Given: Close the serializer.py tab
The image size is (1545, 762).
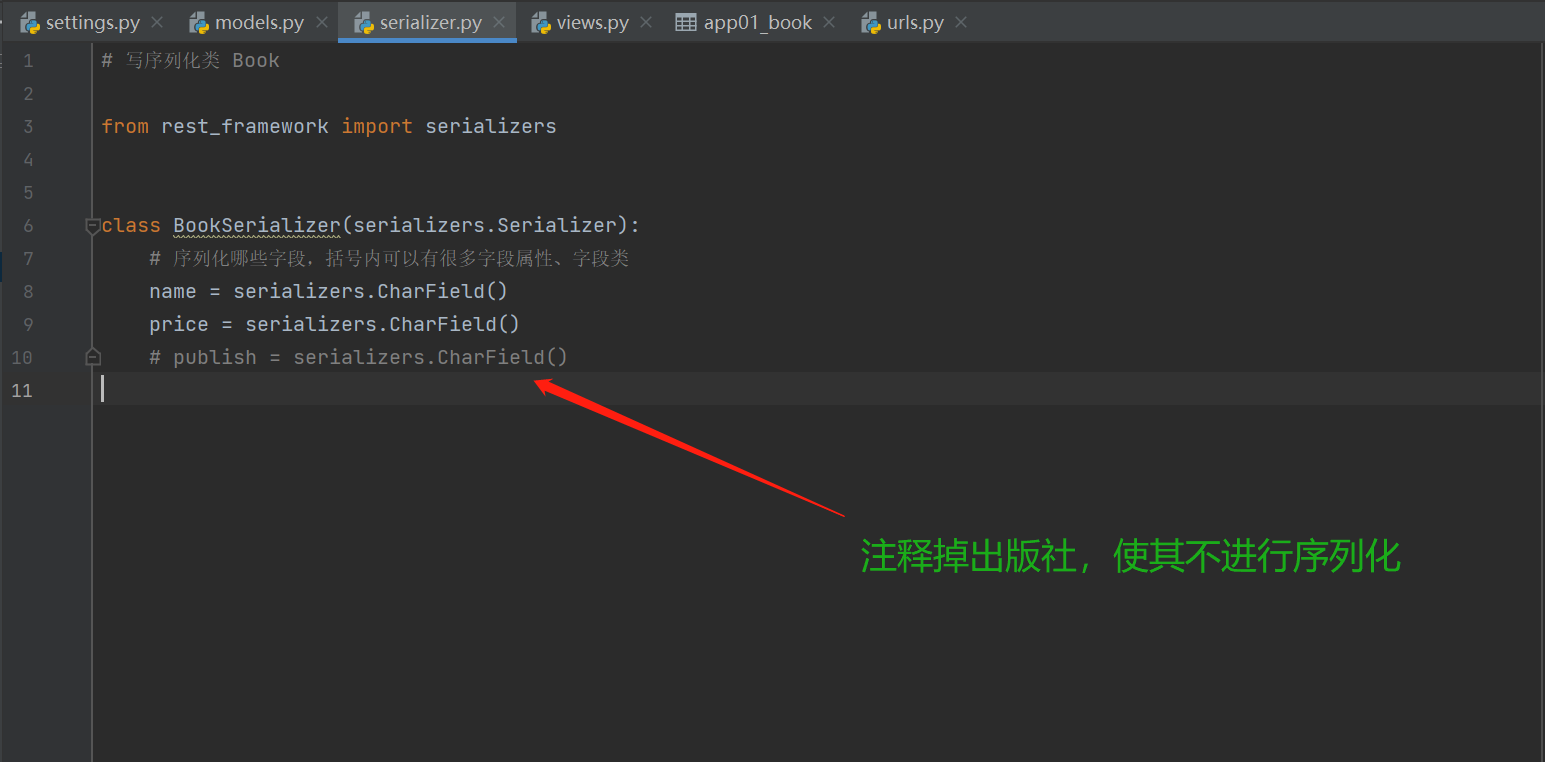Looking at the screenshot, I should point(499,22).
